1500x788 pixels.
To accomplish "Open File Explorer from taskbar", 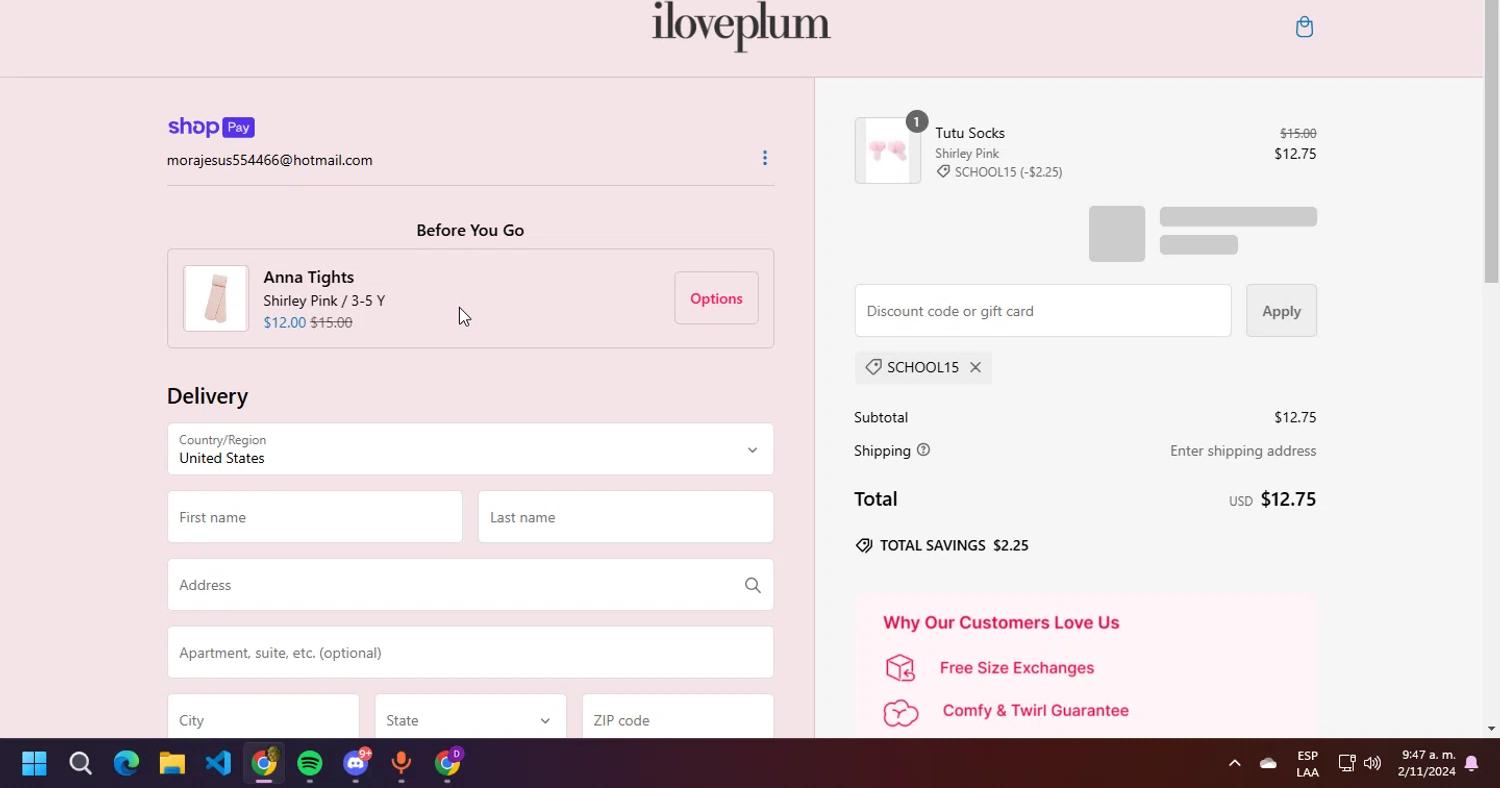I will (172, 764).
